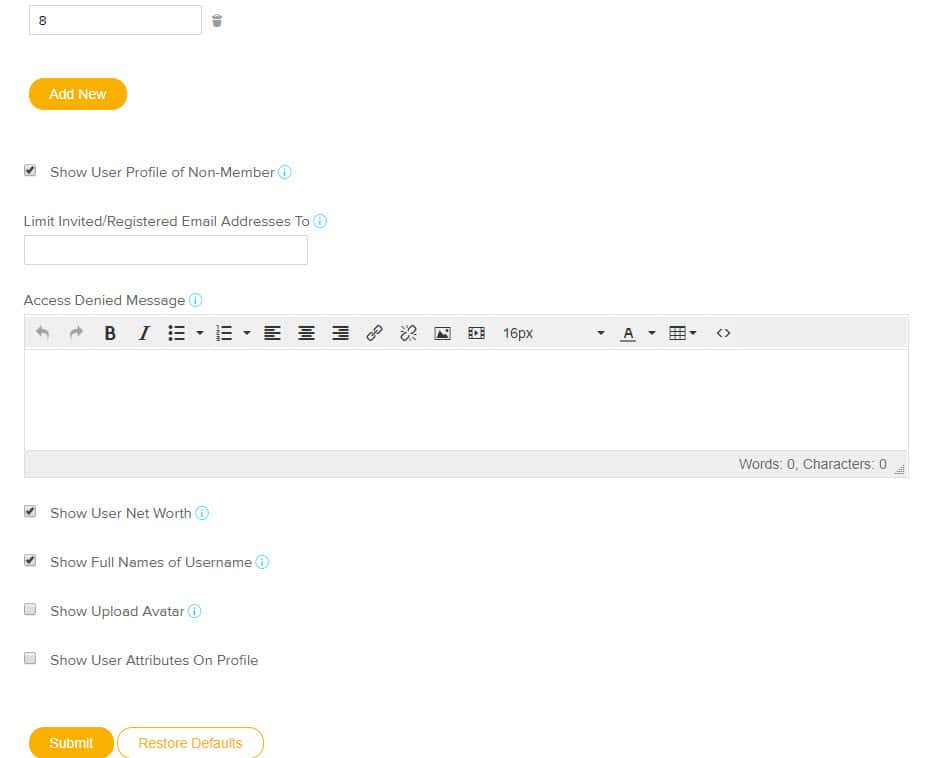Insert a numbered list
939x758 pixels.
pyautogui.click(x=224, y=333)
